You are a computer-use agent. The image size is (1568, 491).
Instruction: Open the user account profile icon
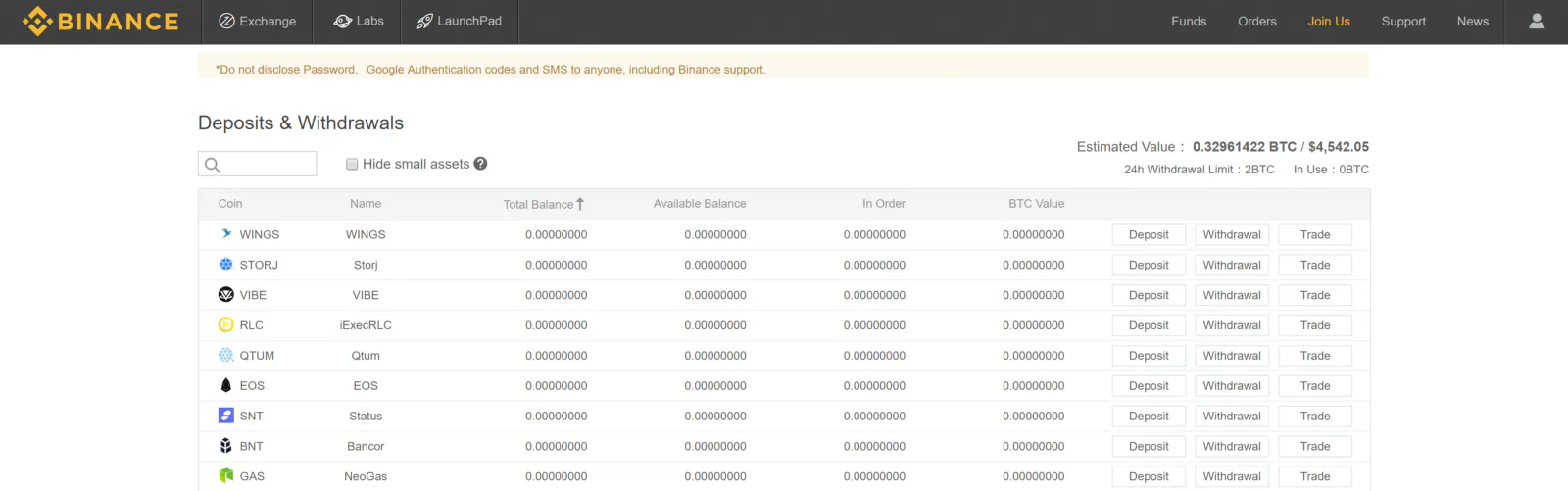point(1537,21)
